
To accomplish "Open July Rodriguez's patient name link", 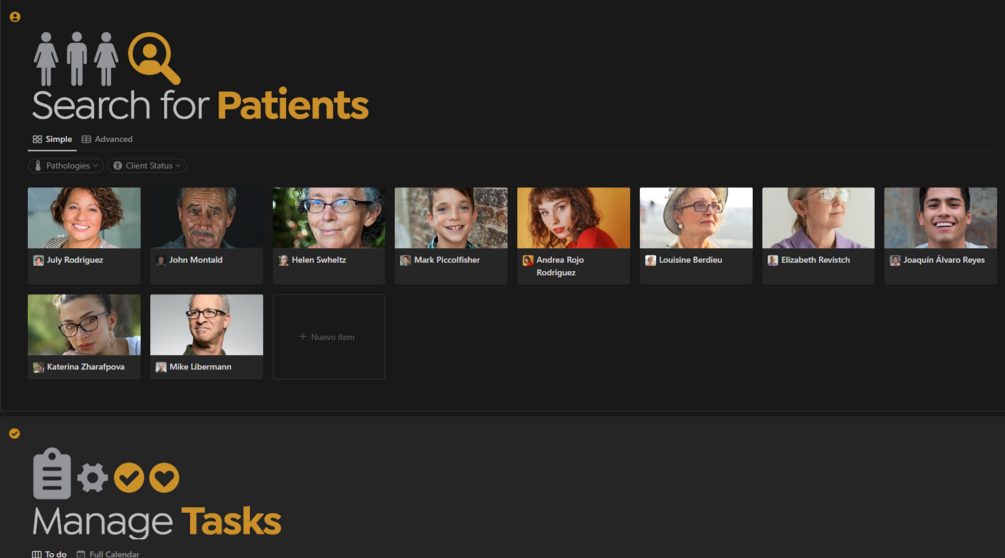I will [x=75, y=260].
